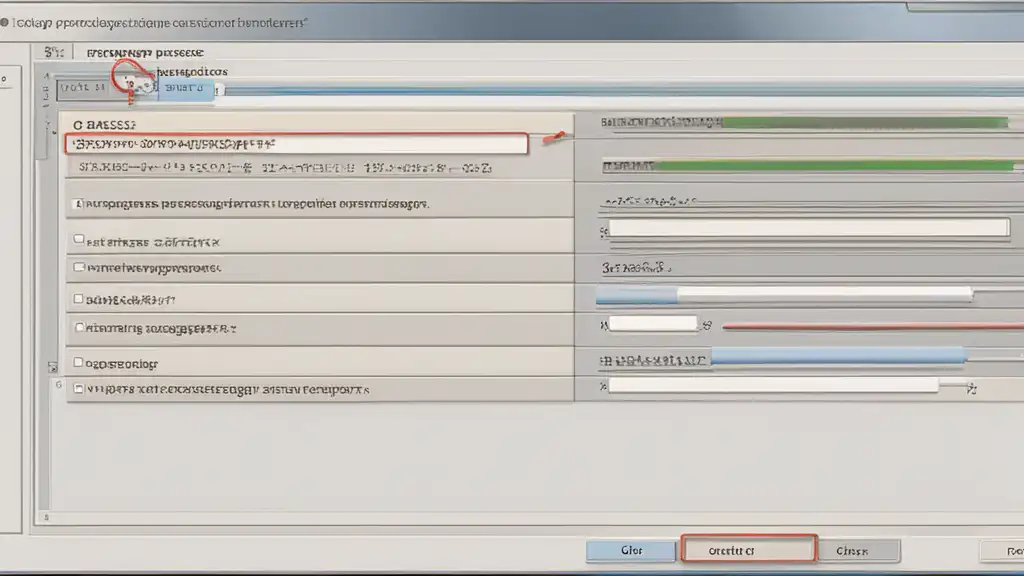Click the wide white input field on the right
Viewport: 1024px width, 576px height.
coord(808,227)
